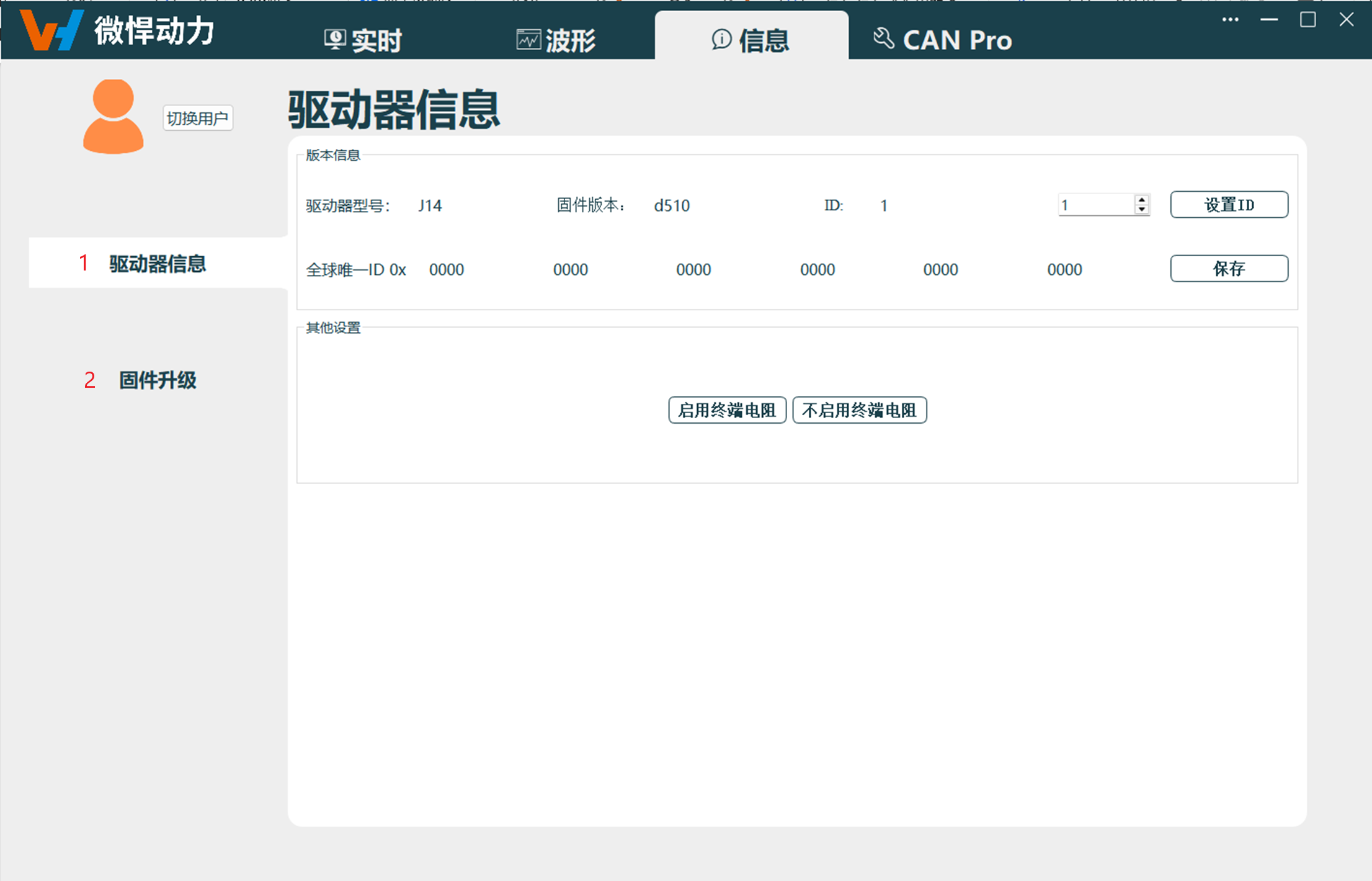Click the 设置ID button
The image size is (1372, 881).
[x=1229, y=205]
